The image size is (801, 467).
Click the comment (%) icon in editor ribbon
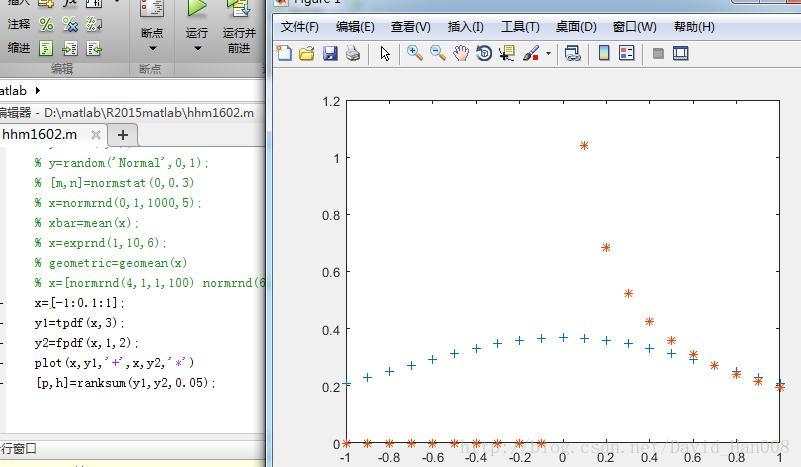[46, 24]
